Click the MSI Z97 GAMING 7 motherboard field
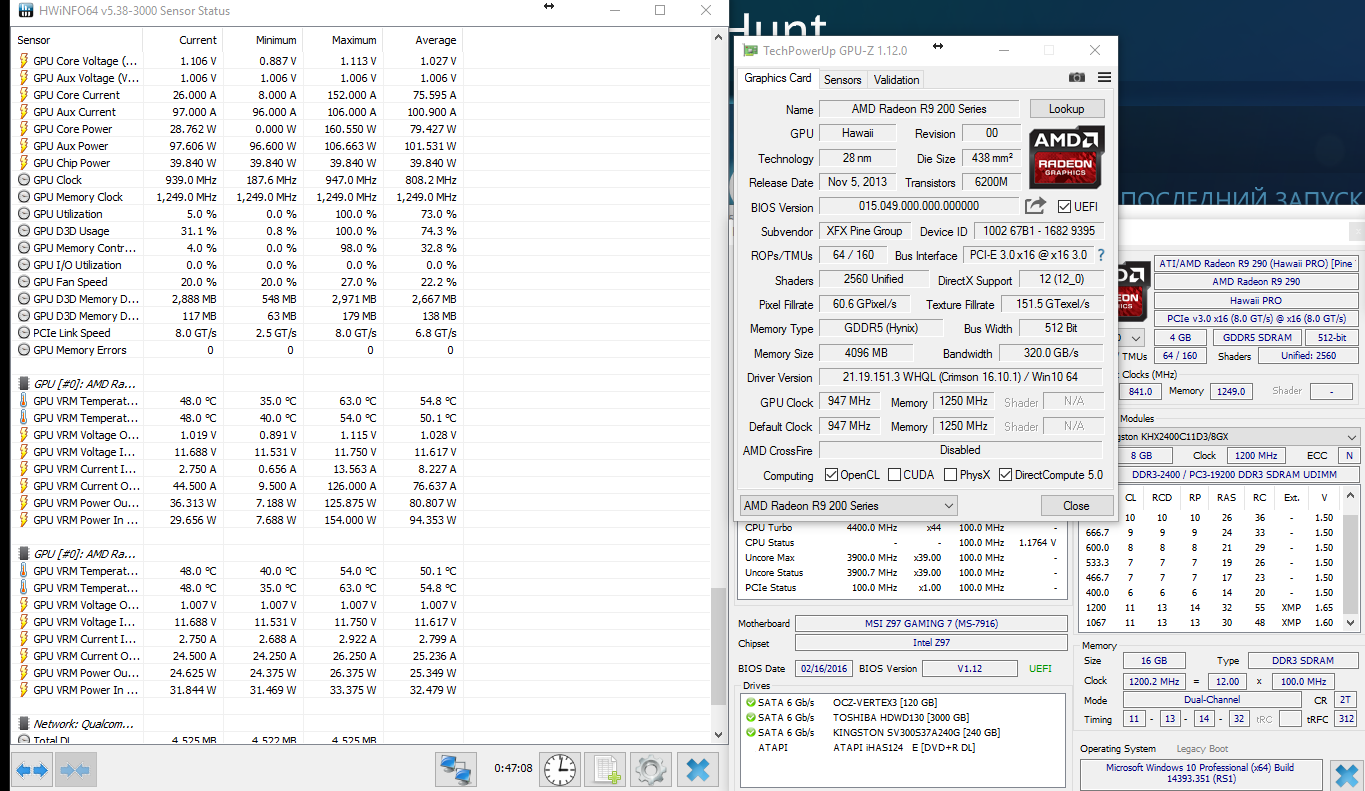1365x791 pixels. click(931, 624)
